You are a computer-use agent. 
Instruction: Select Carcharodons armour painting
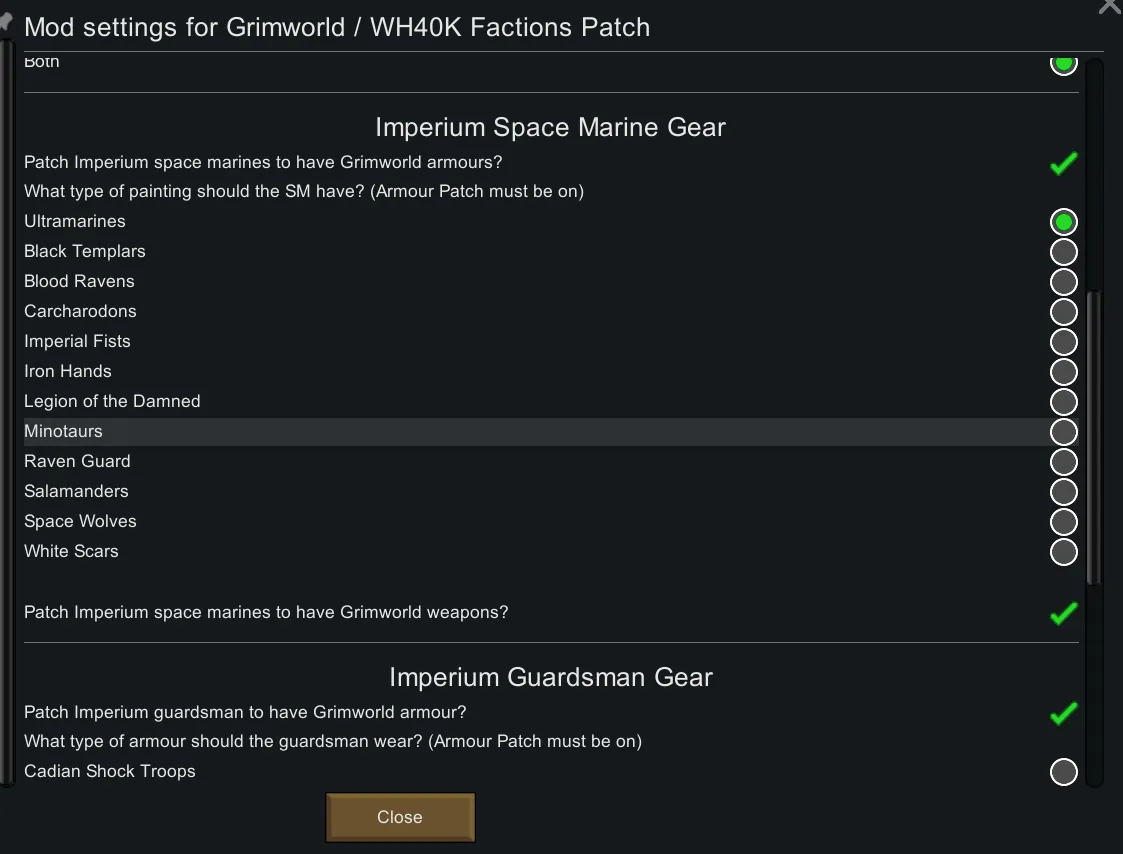pyautogui.click(x=1063, y=312)
